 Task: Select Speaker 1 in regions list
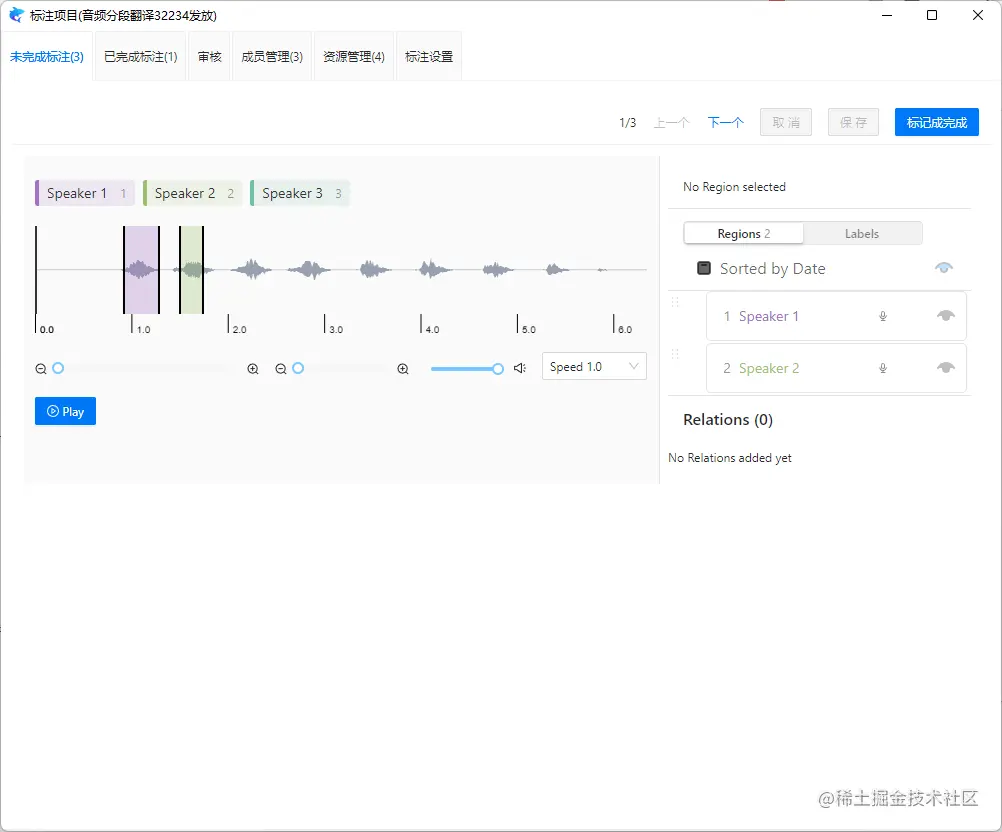pyautogui.click(x=836, y=316)
